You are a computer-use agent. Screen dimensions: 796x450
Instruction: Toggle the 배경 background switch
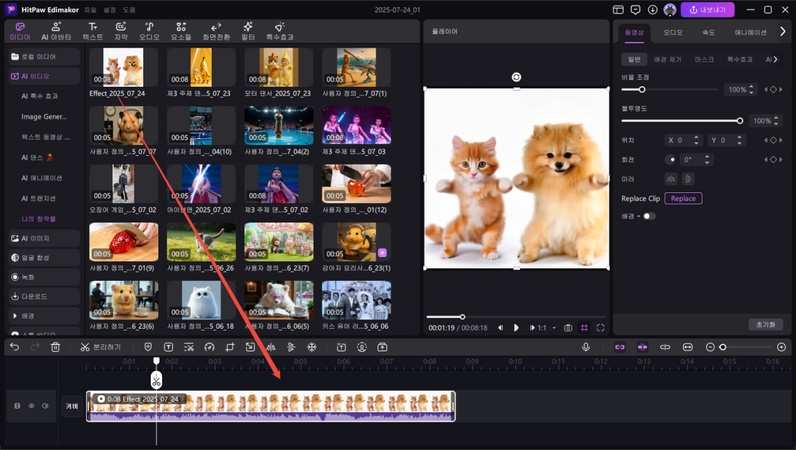649,216
